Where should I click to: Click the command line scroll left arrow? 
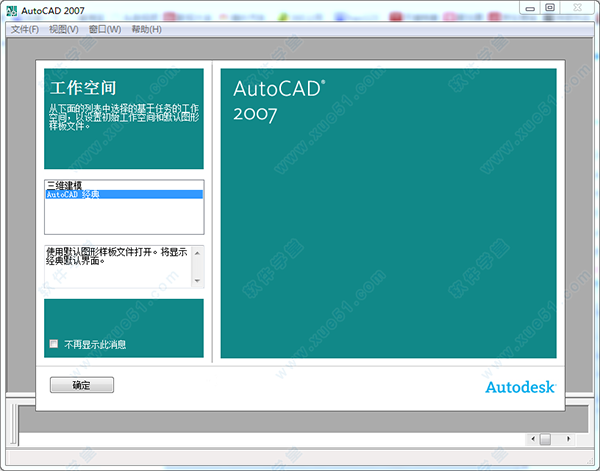533,439
